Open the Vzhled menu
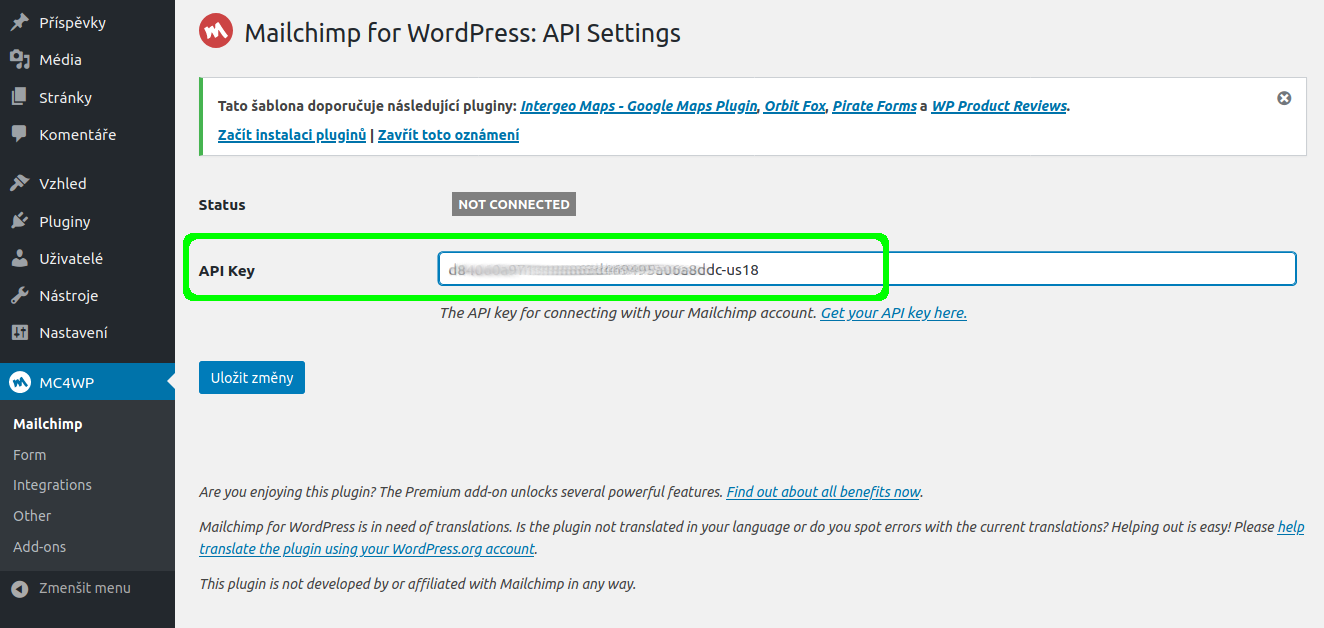The height and width of the screenshot is (628, 1324). (87, 183)
